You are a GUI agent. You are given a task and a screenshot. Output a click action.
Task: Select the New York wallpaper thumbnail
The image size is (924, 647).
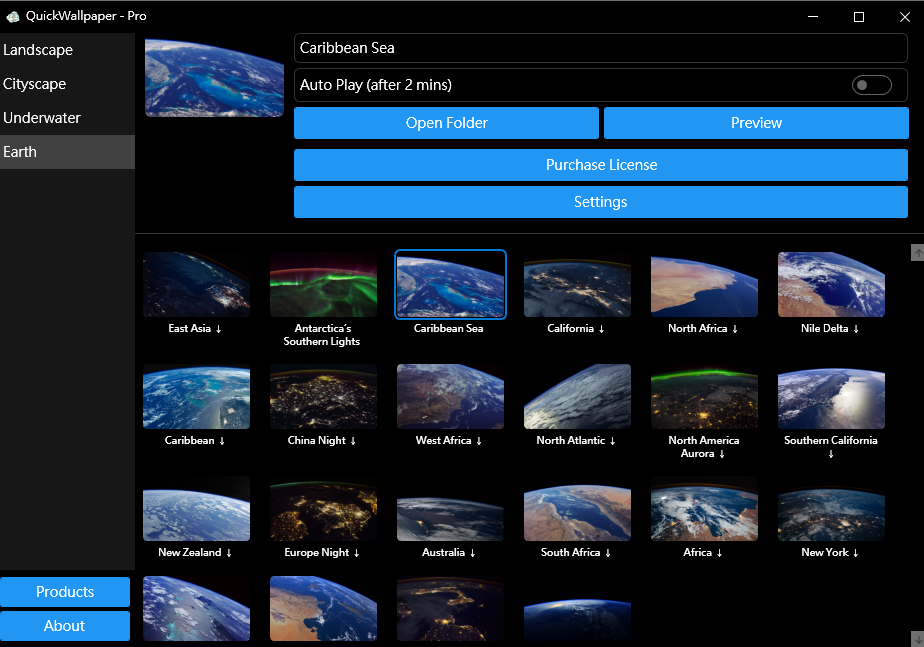click(x=831, y=509)
